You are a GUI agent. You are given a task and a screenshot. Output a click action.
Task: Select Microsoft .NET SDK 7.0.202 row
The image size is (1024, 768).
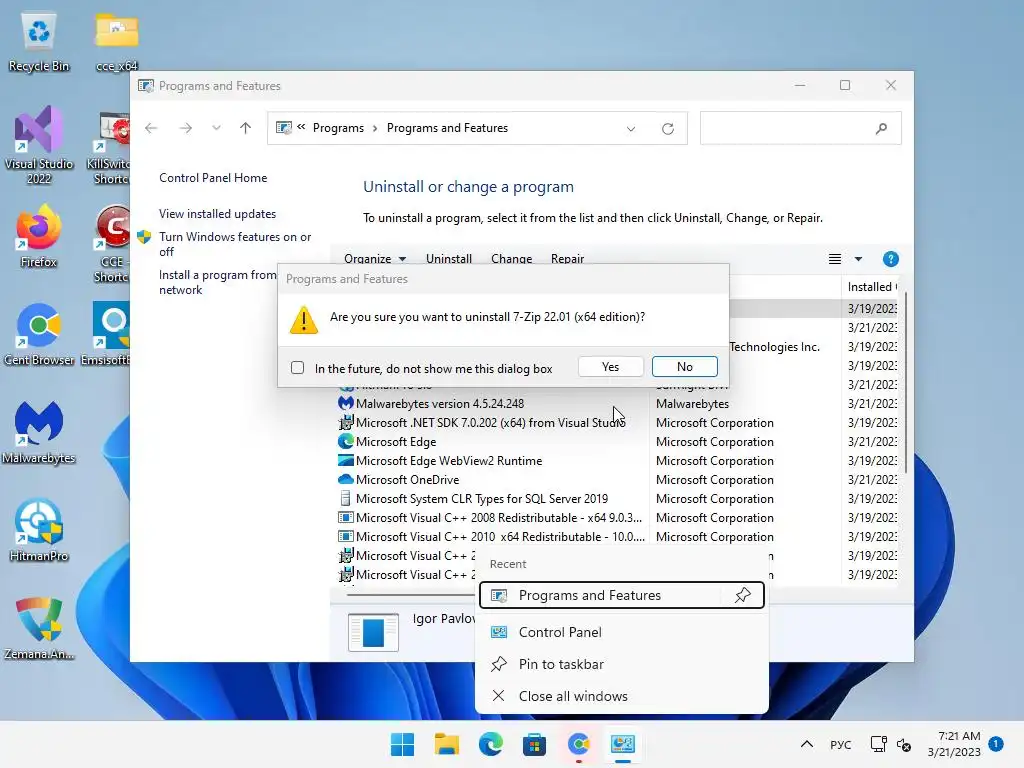[617, 423]
